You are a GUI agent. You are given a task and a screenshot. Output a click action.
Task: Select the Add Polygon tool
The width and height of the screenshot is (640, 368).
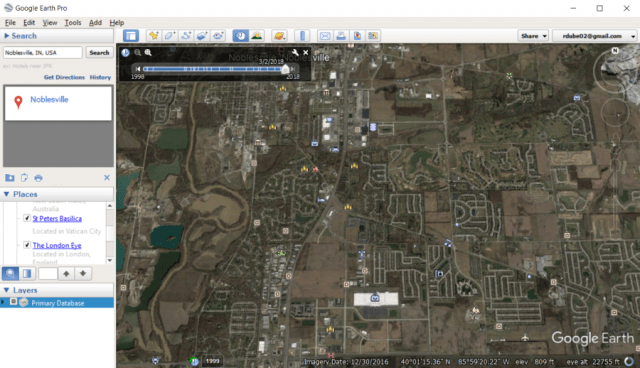170,36
